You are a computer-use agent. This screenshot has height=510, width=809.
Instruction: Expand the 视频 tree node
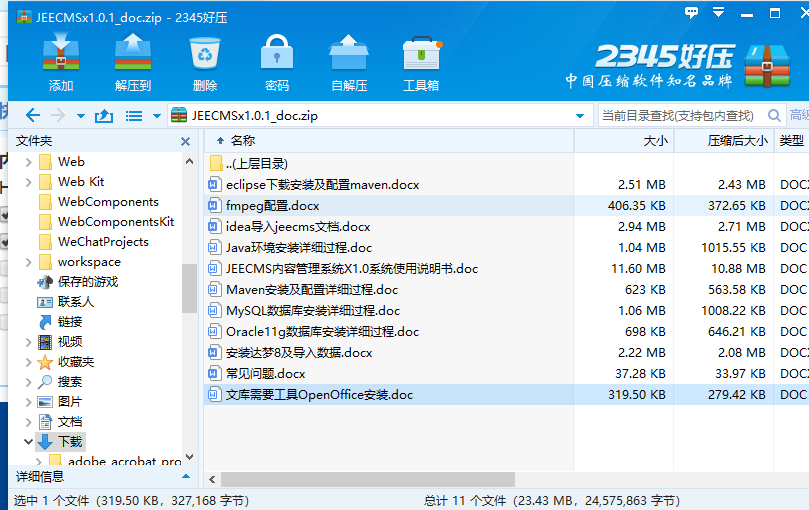(29, 342)
